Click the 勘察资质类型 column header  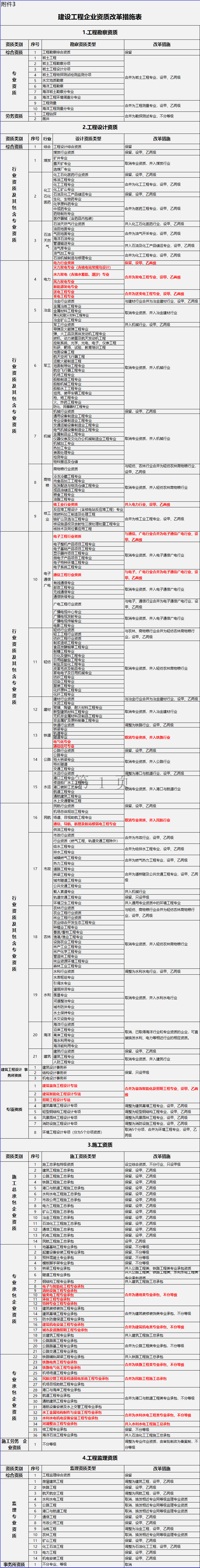point(83,44)
